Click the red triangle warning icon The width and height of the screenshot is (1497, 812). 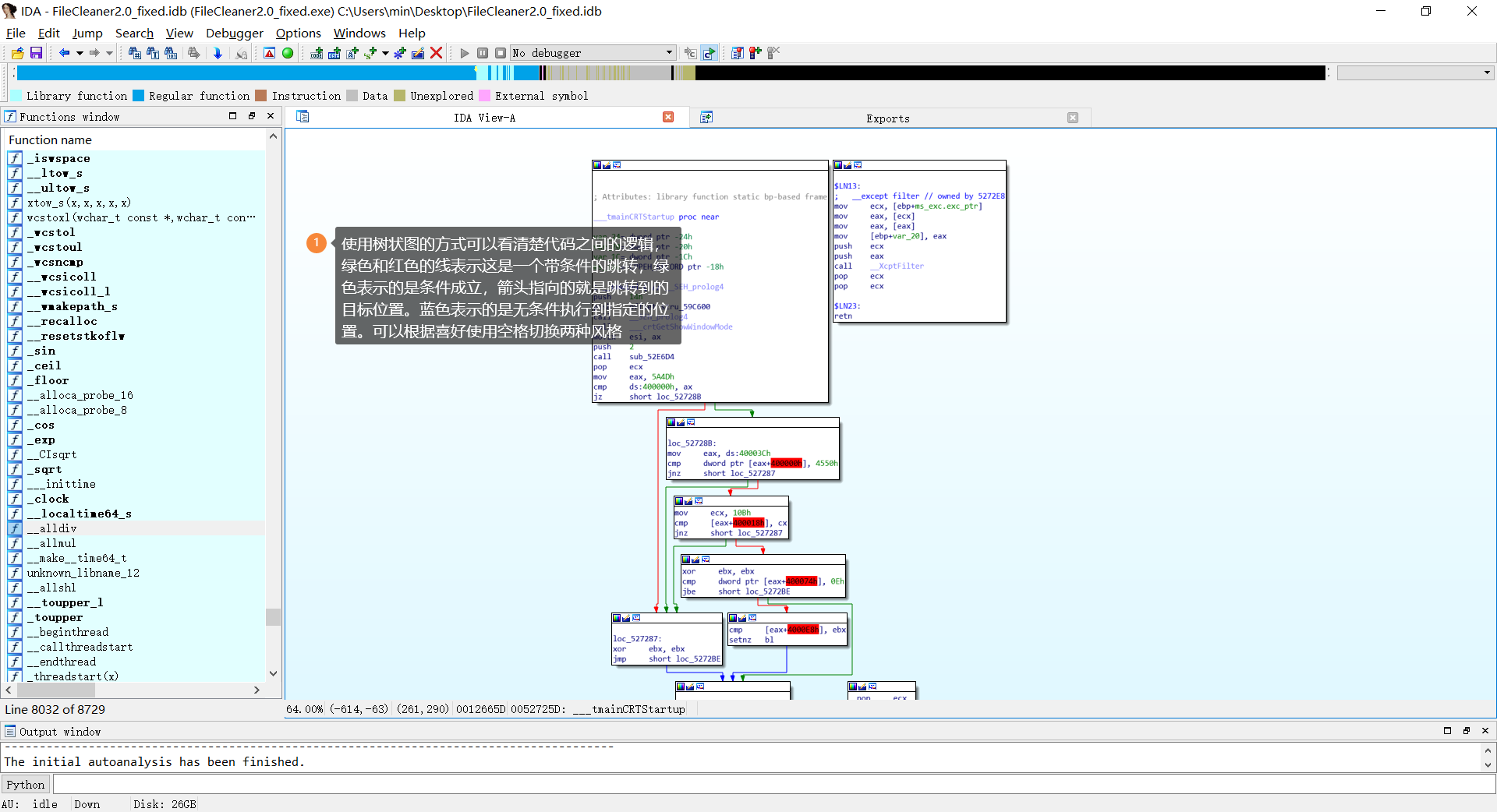(x=269, y=53)
